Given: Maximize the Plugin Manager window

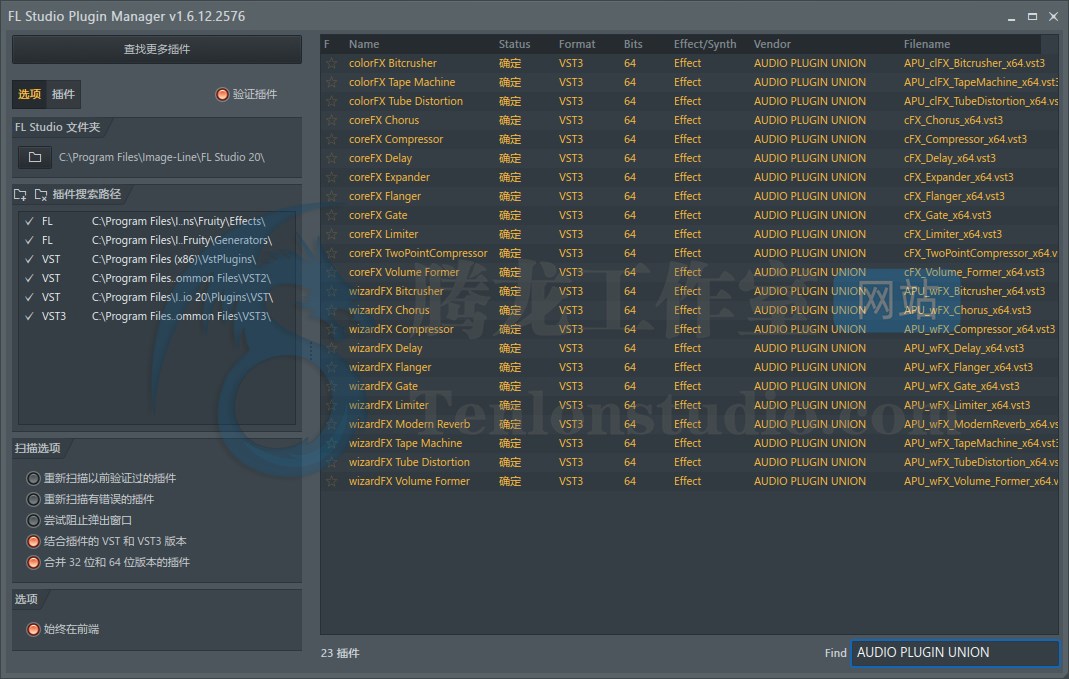Looking at the screenshot, I should point(1032,16).
